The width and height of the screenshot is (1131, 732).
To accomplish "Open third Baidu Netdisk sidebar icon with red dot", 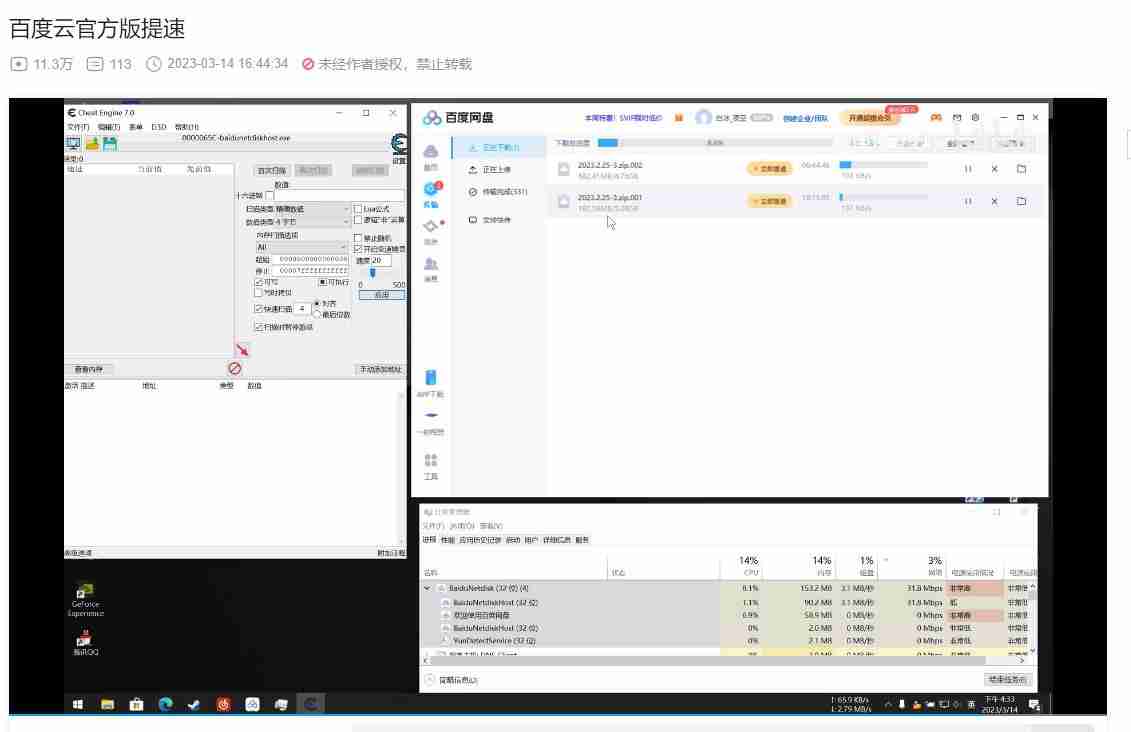I will pyautogui.click(x=431, y=226).
